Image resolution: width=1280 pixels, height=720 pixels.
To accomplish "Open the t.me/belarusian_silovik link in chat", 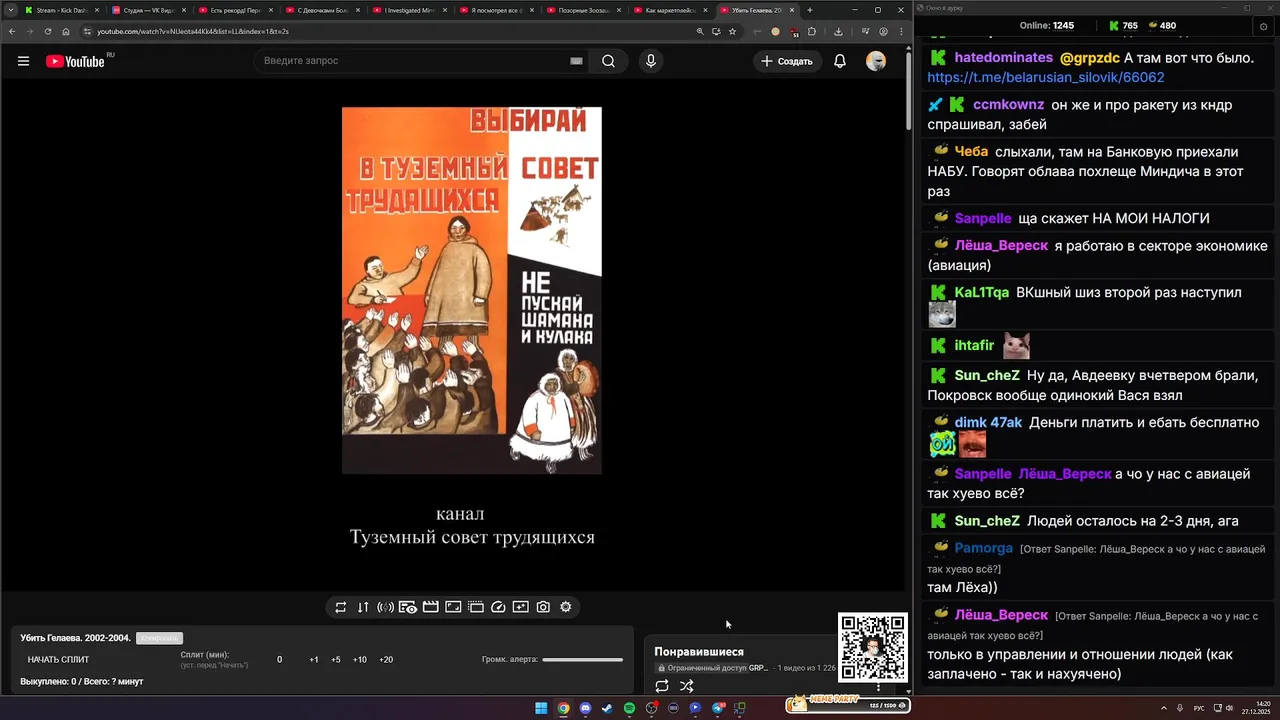I will click(1046, 77).
